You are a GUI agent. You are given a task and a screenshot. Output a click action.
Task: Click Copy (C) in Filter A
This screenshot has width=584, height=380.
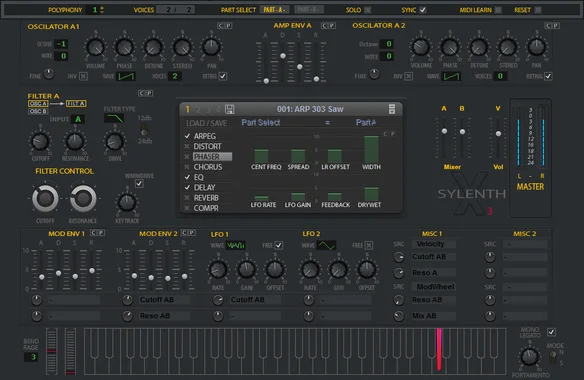(x=141, y=93)
